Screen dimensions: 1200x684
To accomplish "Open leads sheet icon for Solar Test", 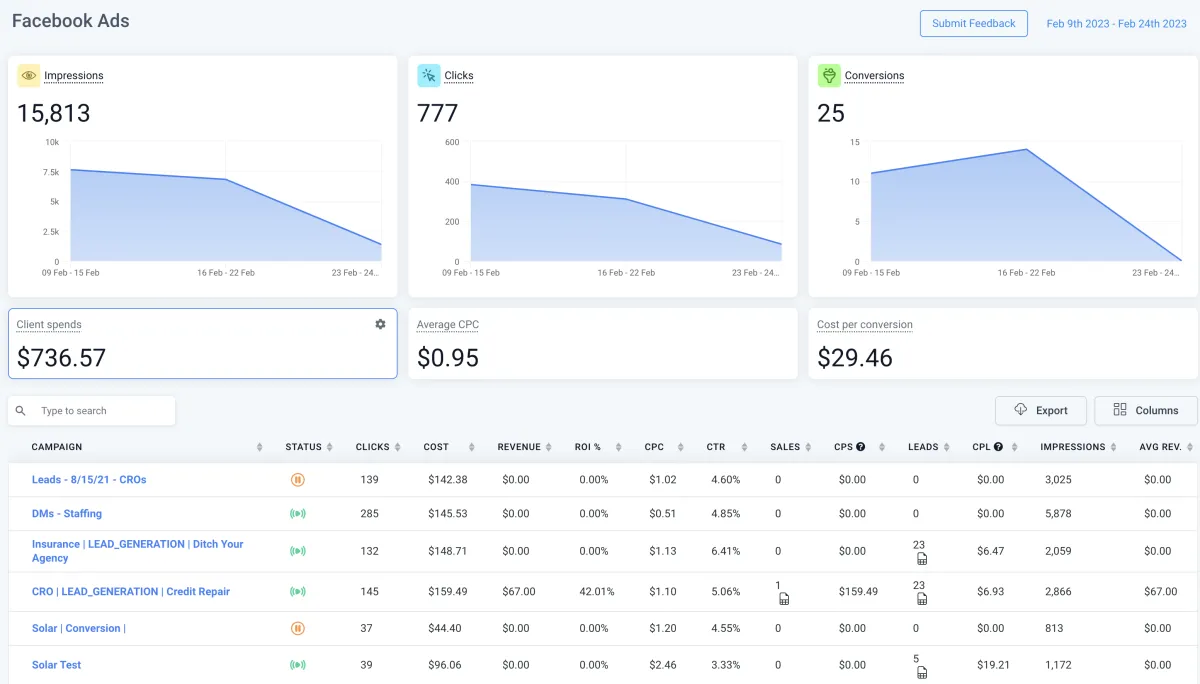I will [922, 672].
